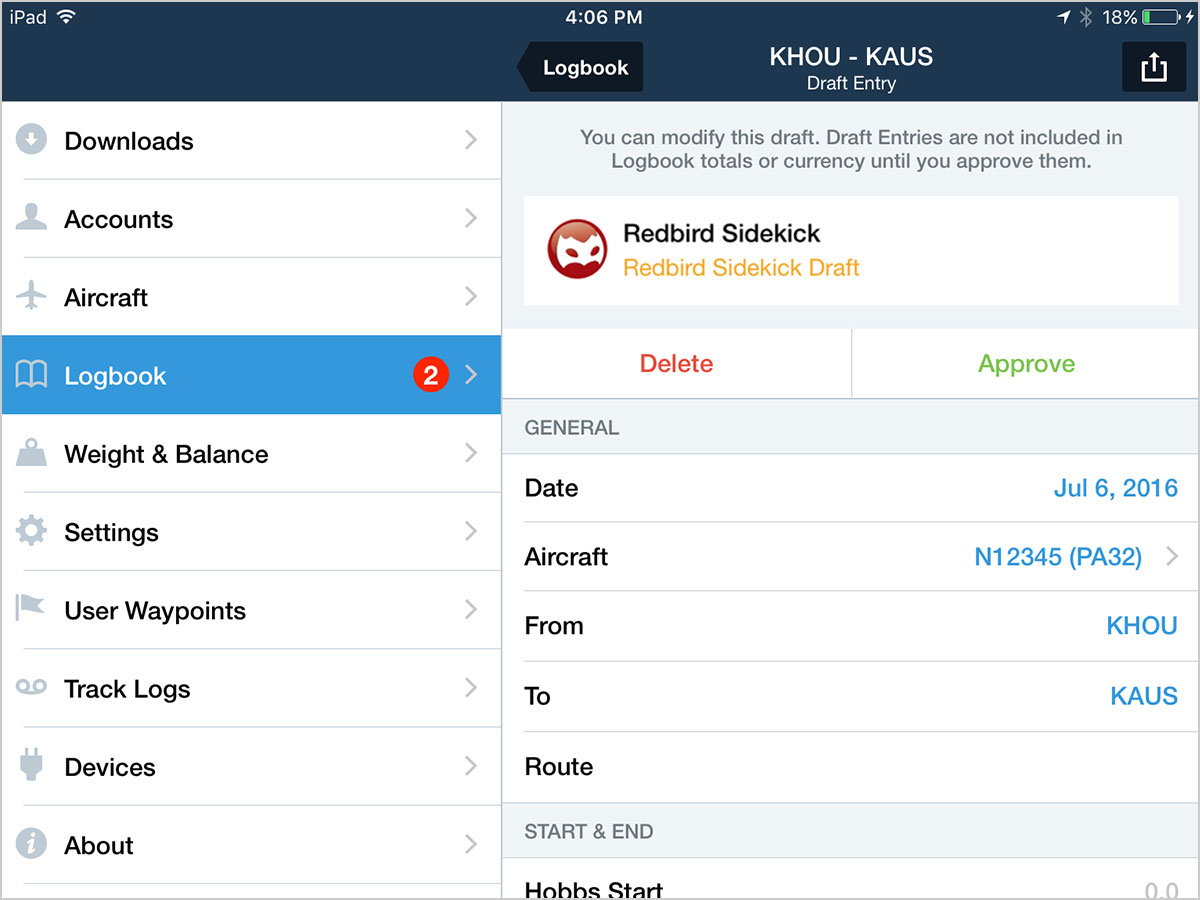Open Accounts via its chevron

click(471, 218)
